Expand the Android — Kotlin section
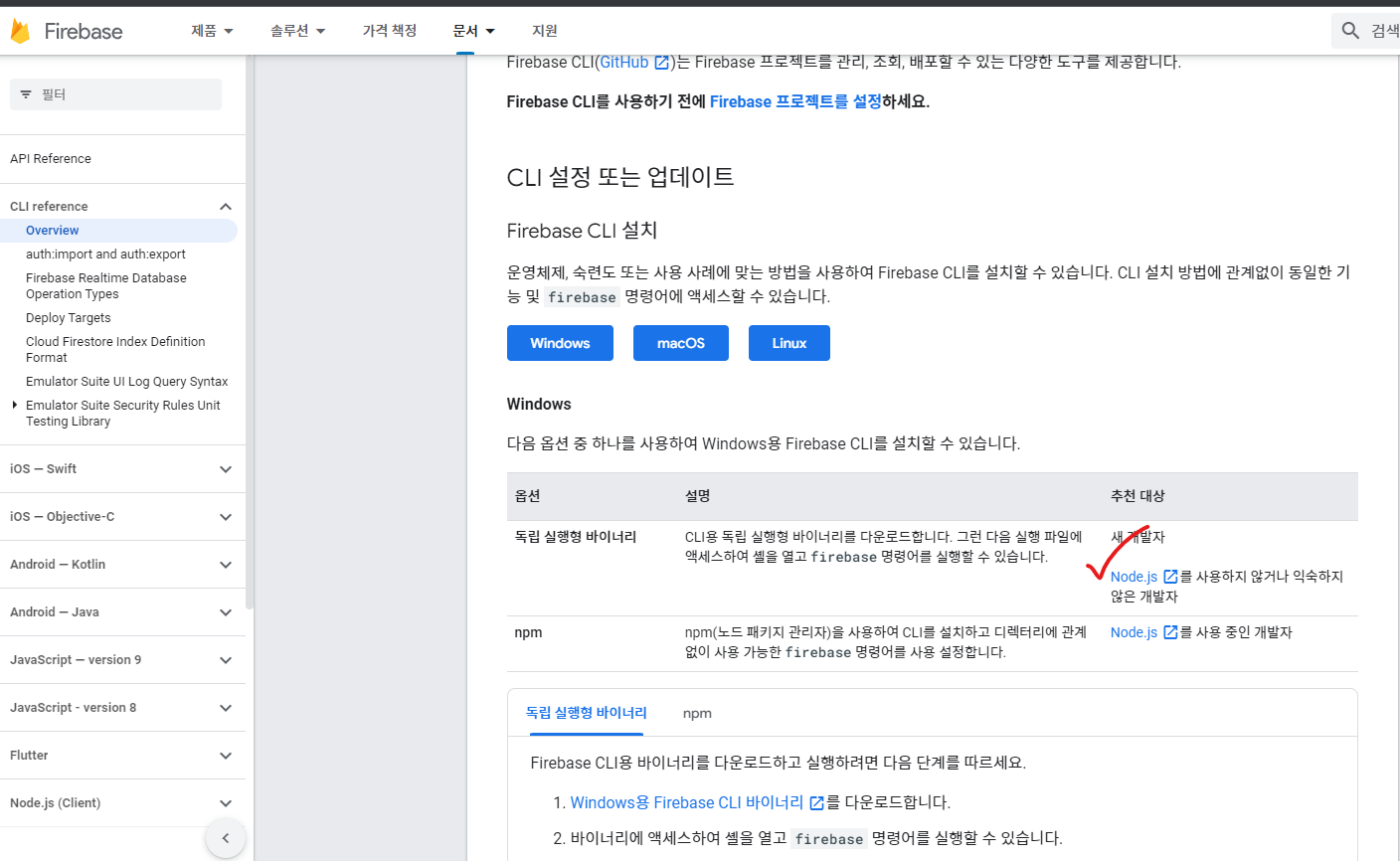The width and height of the screenshot is (1400, 861). [226, 565]
